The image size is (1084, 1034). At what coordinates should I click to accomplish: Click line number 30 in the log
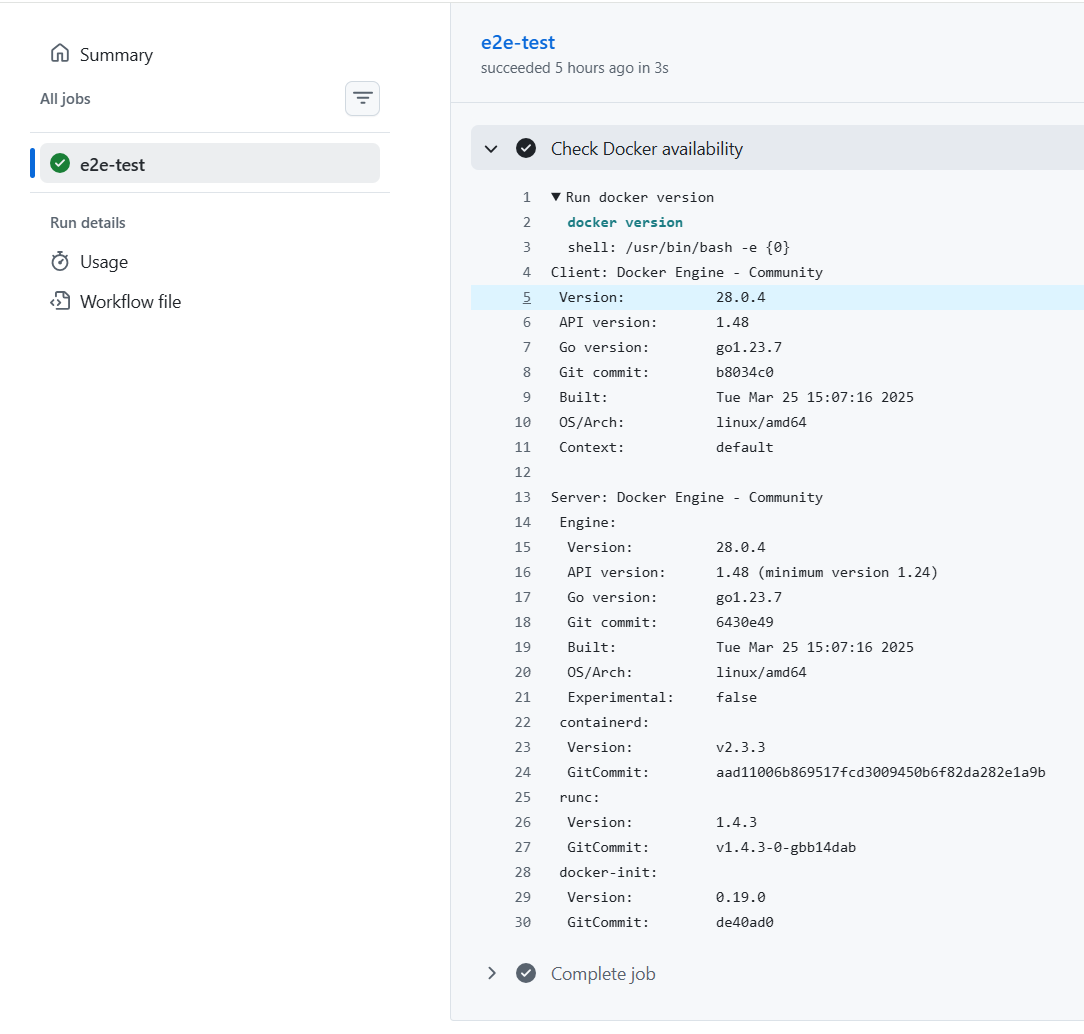point(523,922)
